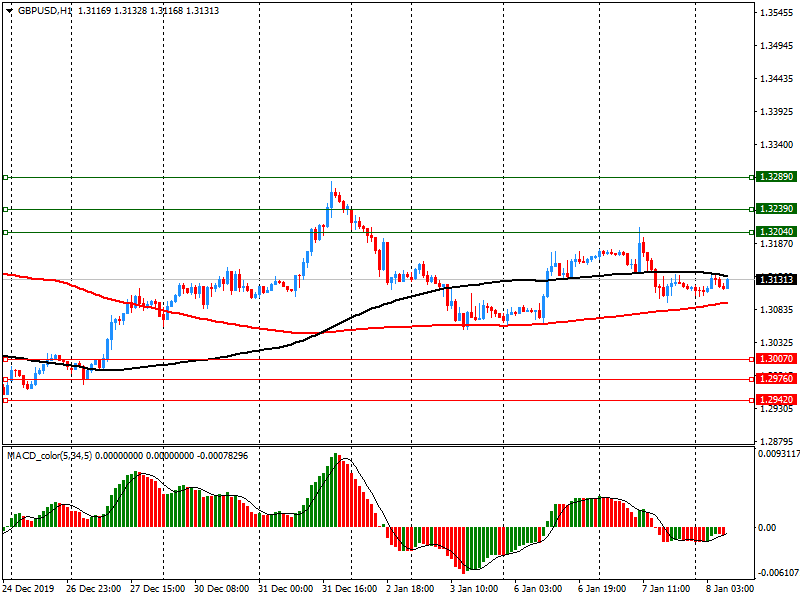
Task: Click the 1.30070 red price label
Action: click(776, 358)
